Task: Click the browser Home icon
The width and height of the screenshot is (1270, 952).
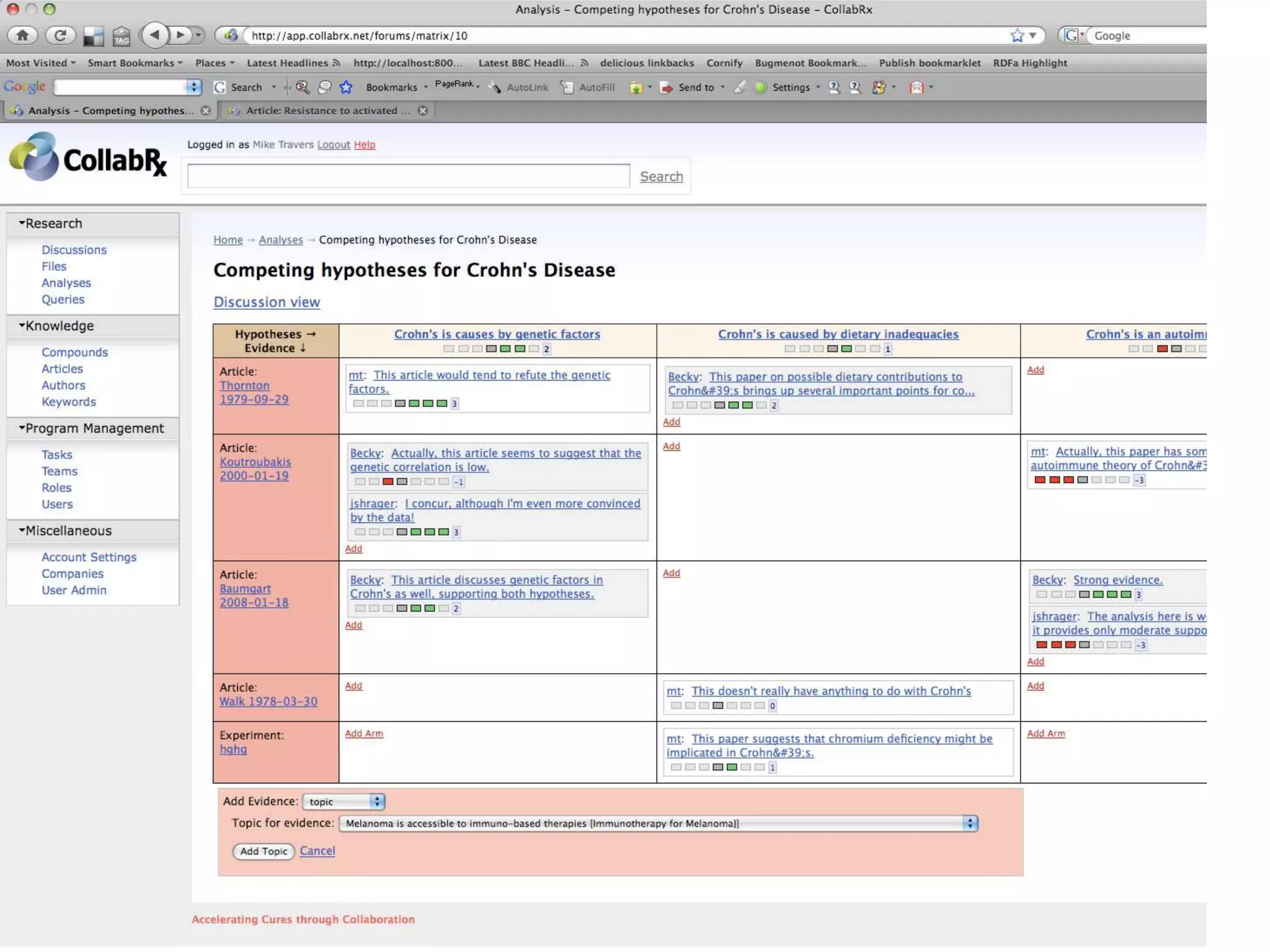Action: tap(22, 35)
